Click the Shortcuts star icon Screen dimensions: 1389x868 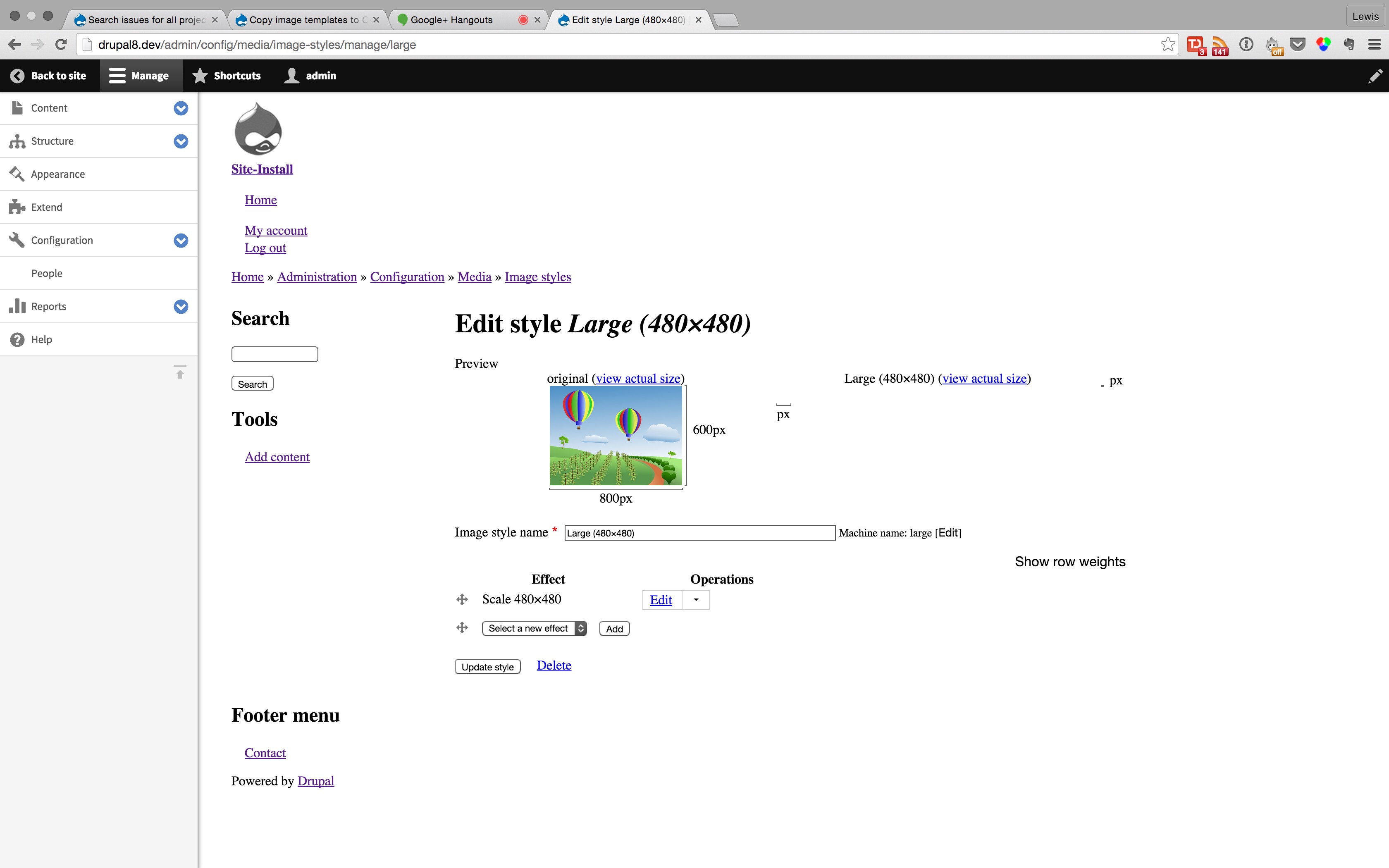coord(200,76)
